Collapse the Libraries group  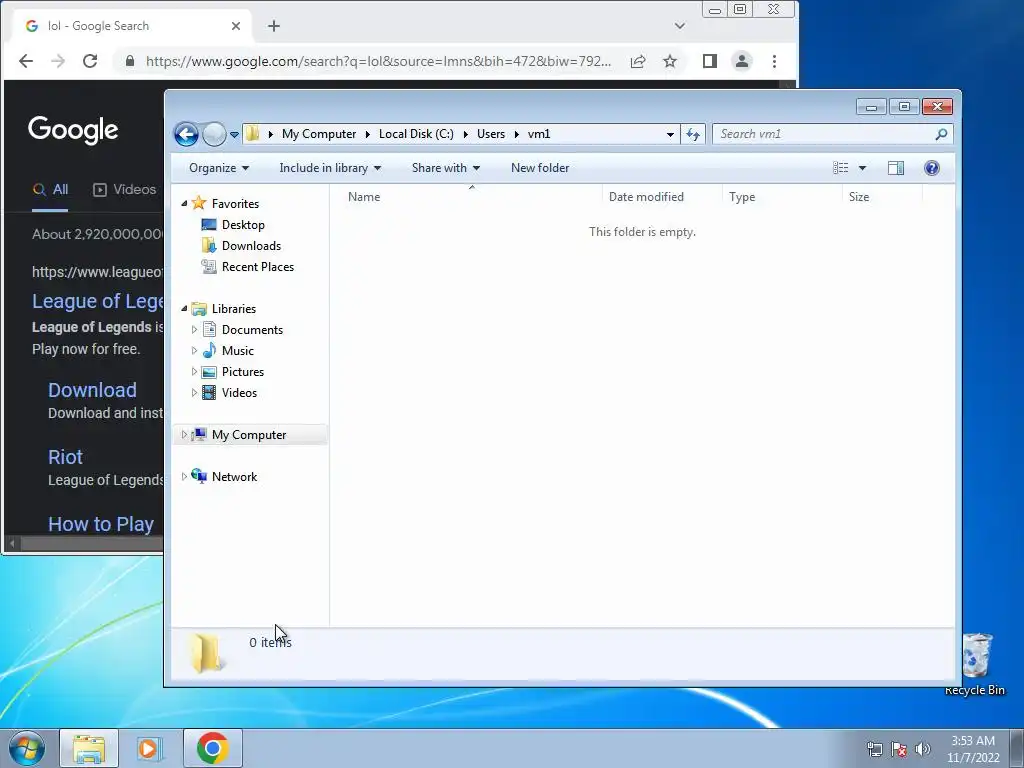[184, 308]
